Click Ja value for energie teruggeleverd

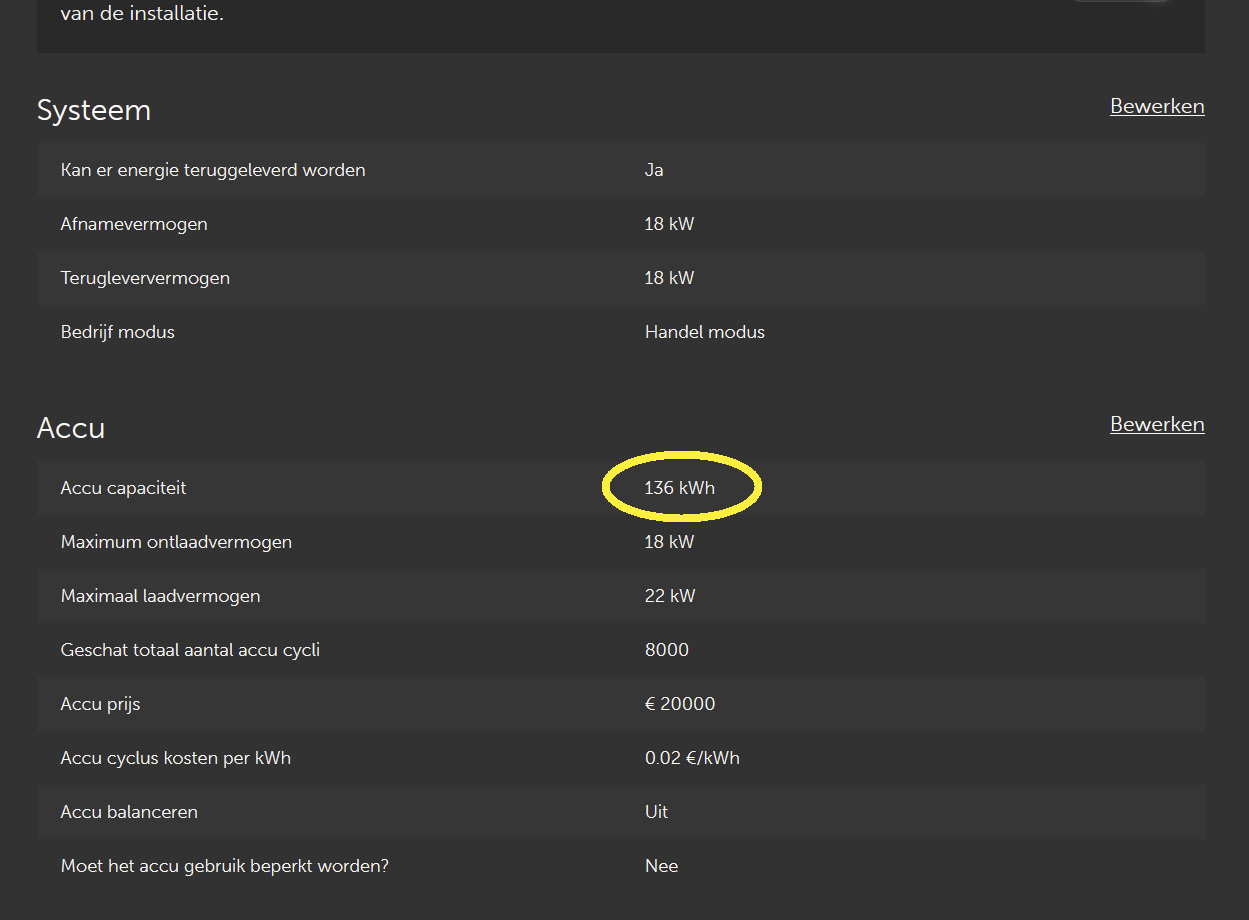coord(654,170)
